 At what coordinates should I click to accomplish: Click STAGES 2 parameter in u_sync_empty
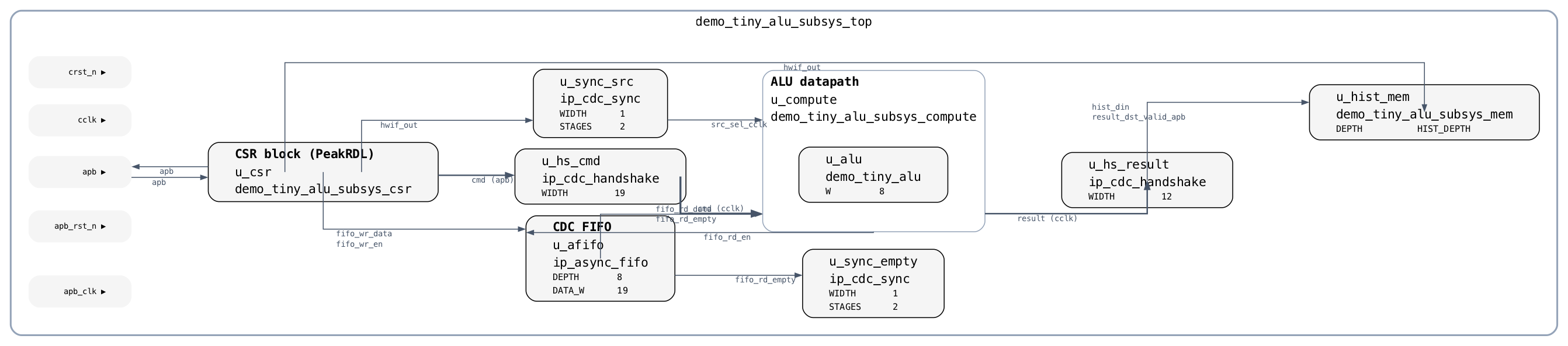(863, 307)
